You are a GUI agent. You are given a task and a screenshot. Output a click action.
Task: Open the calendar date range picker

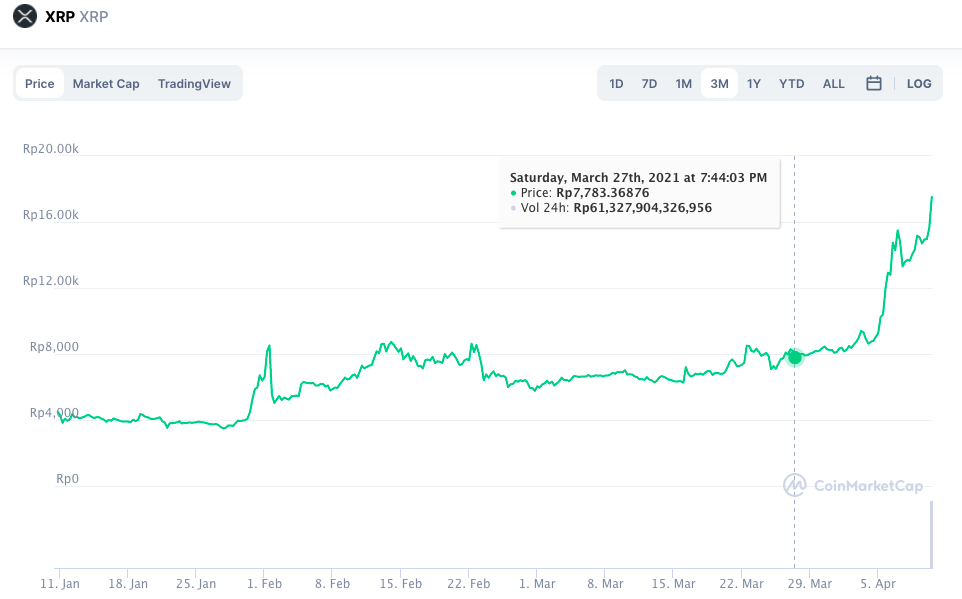click(873, 84)
